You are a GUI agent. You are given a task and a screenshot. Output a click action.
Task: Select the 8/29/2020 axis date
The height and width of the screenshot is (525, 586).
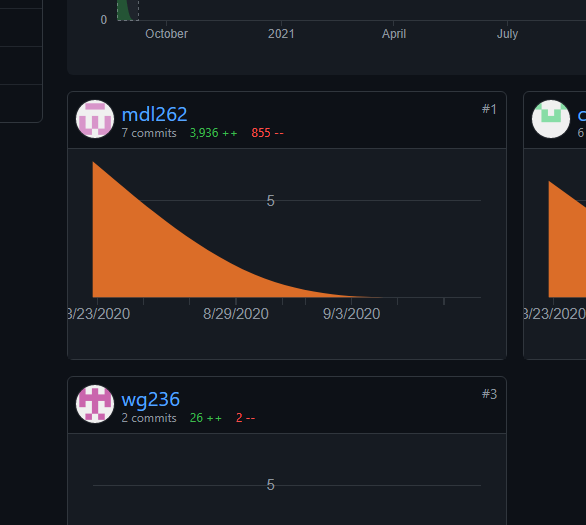(x=236, y=314)
